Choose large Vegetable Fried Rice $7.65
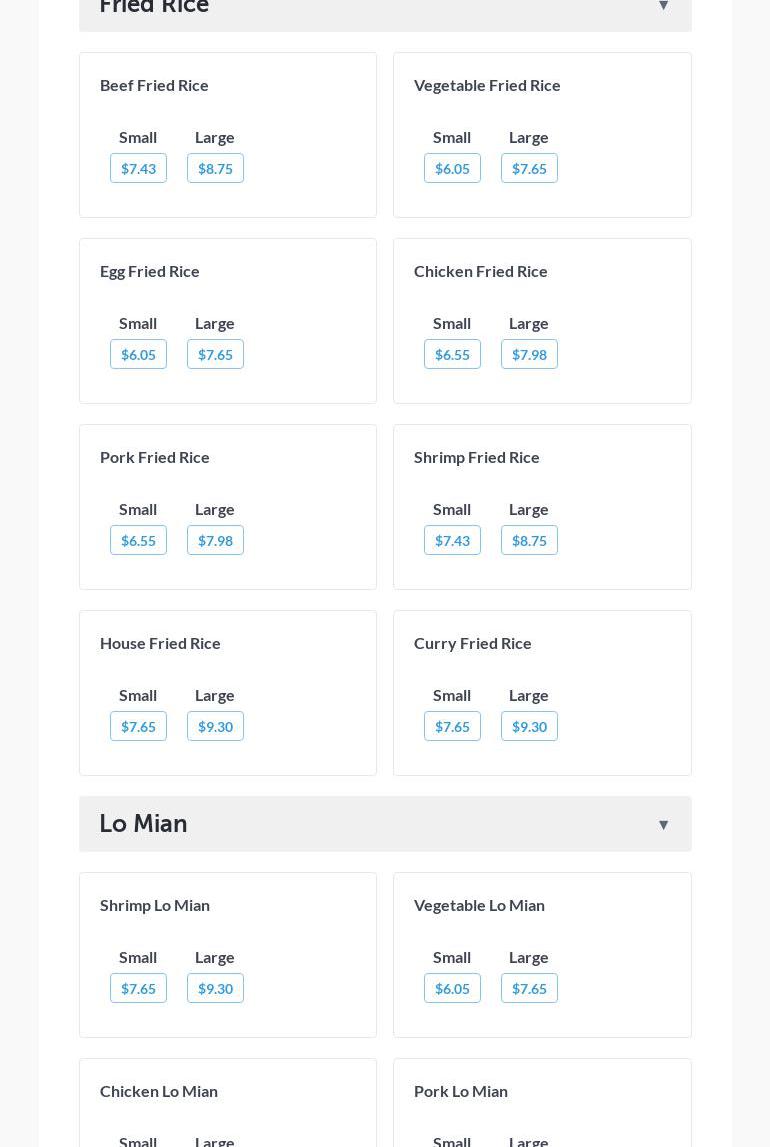 [529, 168]
